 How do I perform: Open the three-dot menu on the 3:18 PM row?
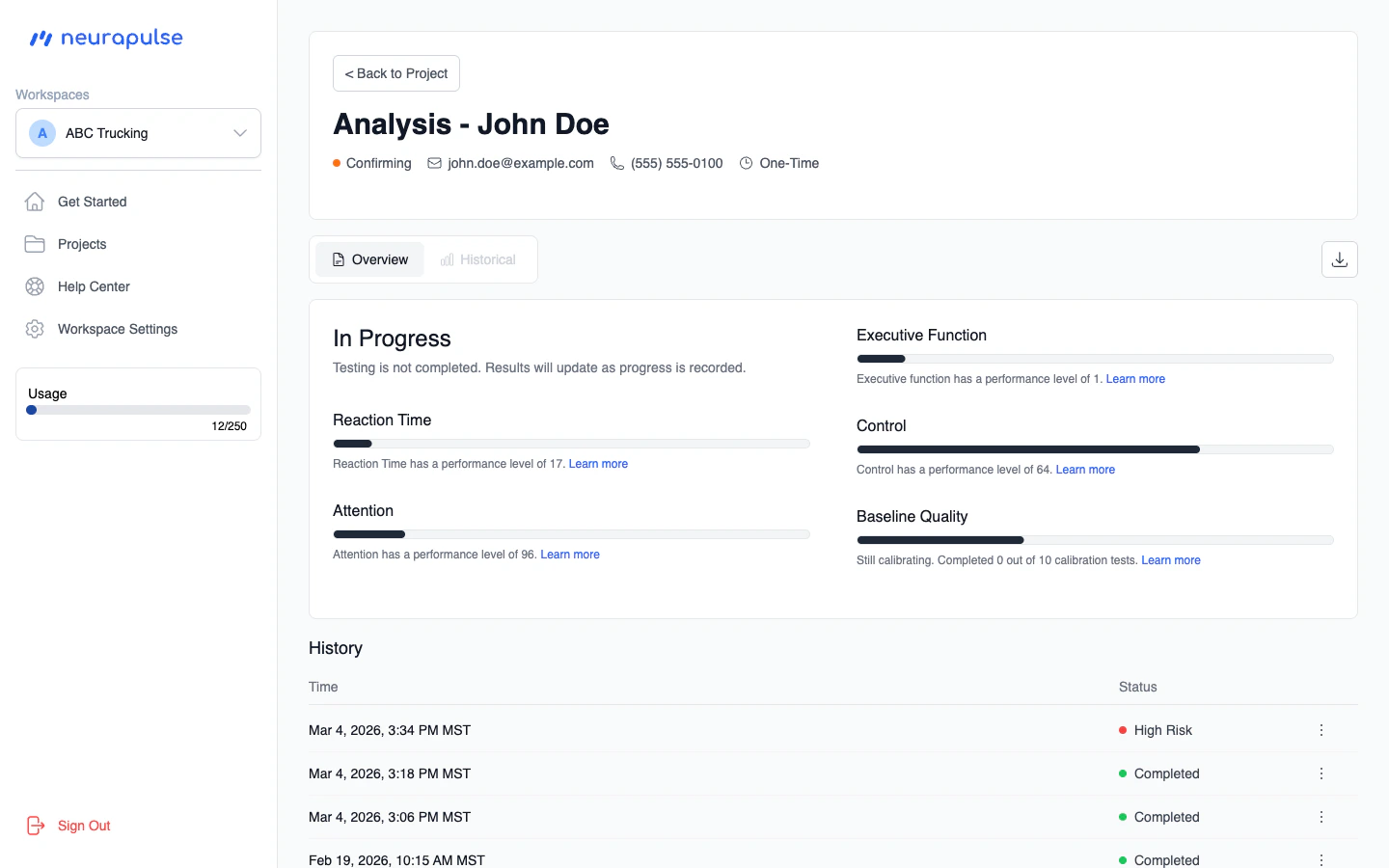click(x=1321, y=773)
